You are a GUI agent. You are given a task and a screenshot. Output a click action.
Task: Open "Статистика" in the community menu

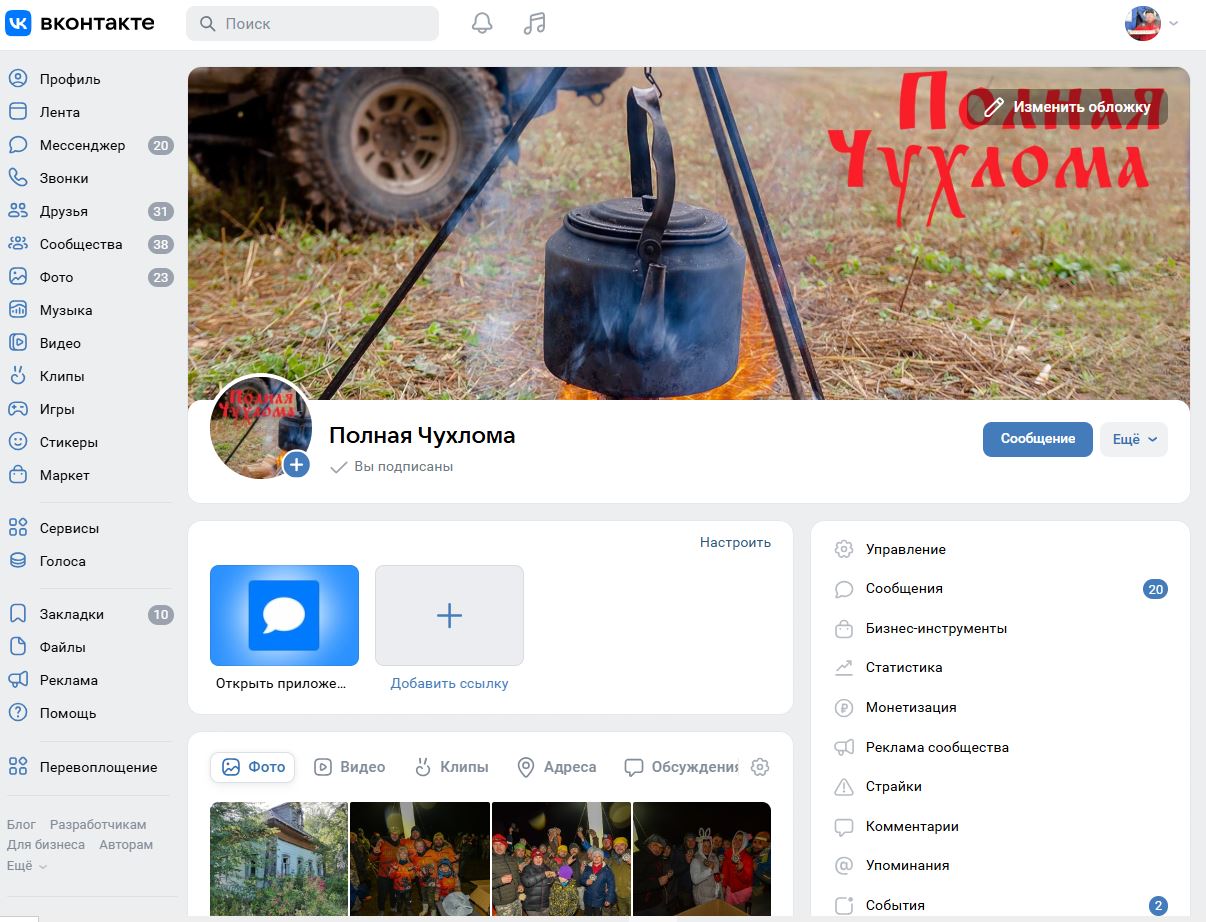tap(904, 667)
